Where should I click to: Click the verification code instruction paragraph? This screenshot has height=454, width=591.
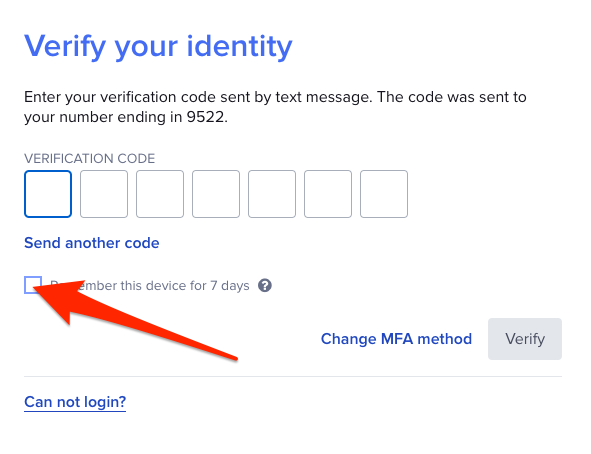tap(275, 107)
